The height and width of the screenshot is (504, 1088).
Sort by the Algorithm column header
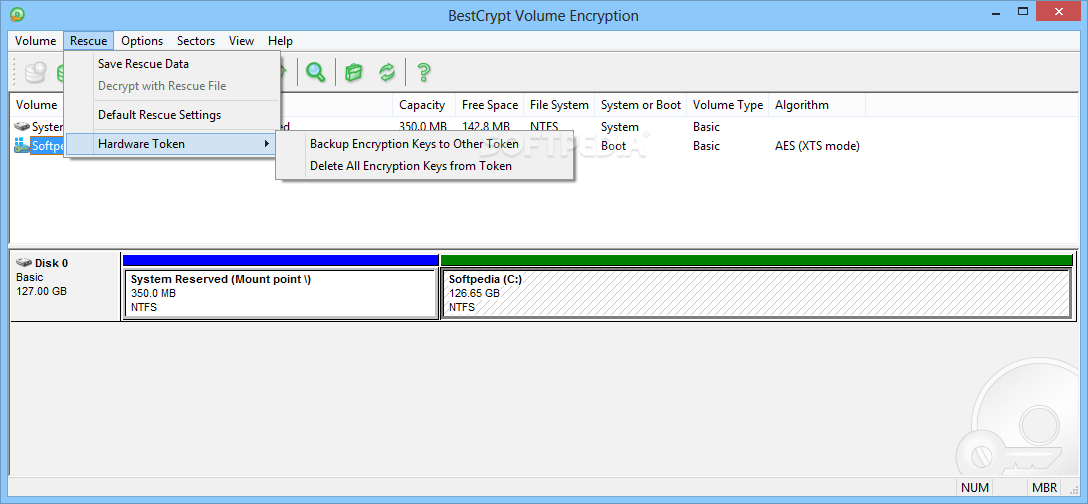tap(817, 105)
